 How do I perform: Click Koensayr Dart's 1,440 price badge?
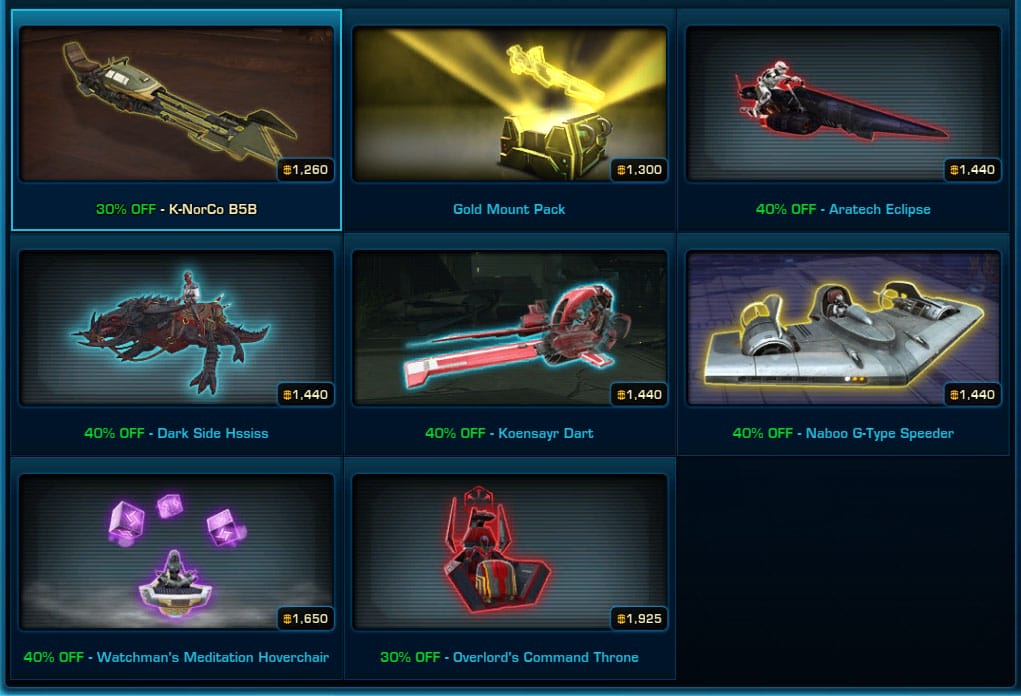click(x=639, y=395)
